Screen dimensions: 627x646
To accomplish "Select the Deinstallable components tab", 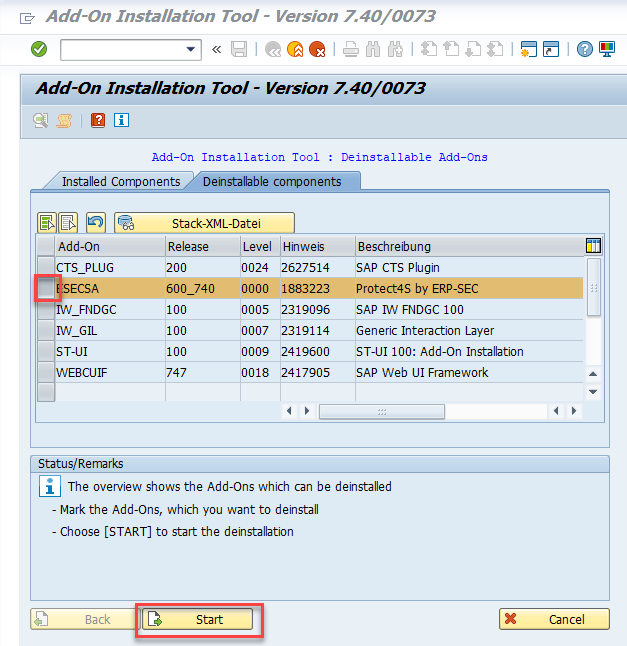I will 272,181.
